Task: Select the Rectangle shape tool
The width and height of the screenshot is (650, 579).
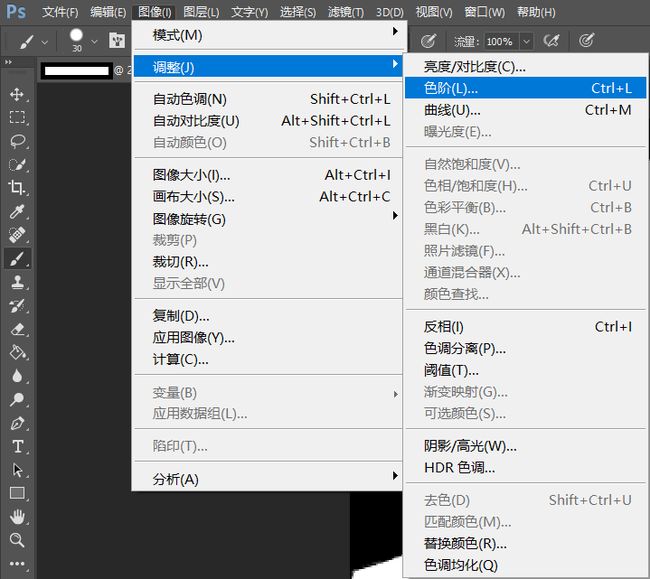Action: (x=17, y=493)
